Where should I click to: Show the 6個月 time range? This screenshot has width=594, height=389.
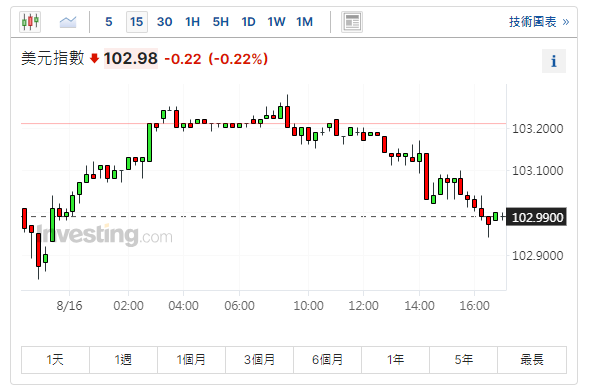click(327, 359)
